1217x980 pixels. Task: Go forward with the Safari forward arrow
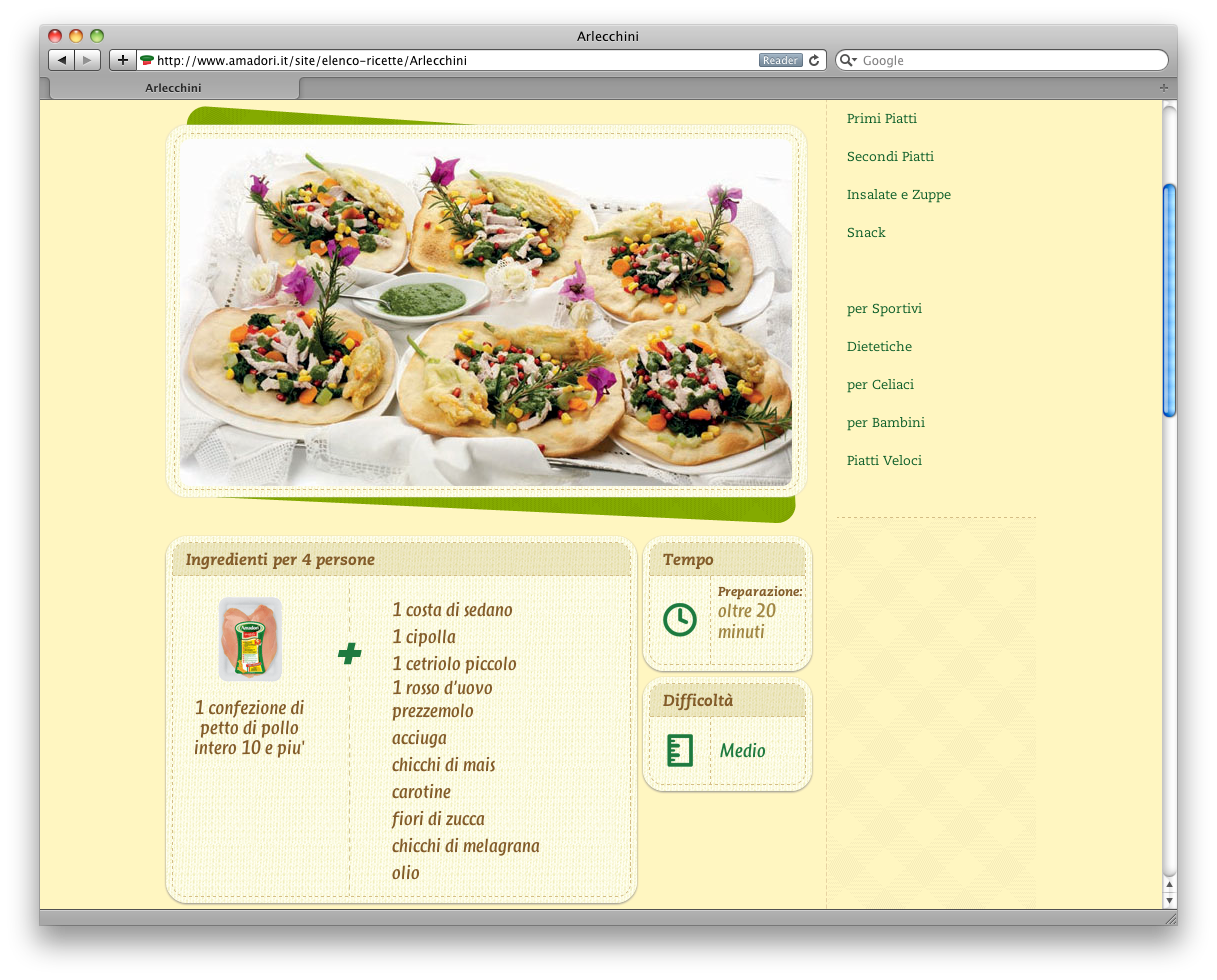pyautogui.click(x=88, y=60)
